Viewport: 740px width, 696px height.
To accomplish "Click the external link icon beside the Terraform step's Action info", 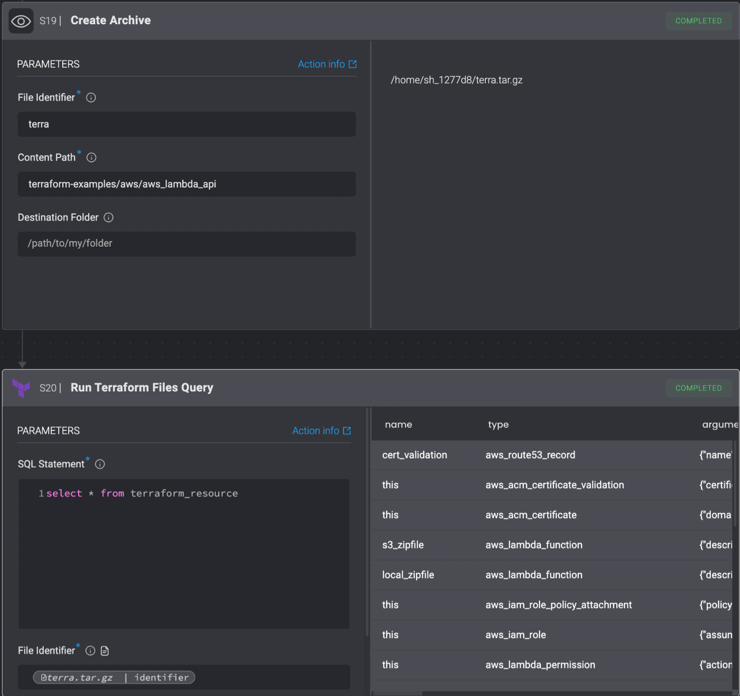I will click(347, 431).
